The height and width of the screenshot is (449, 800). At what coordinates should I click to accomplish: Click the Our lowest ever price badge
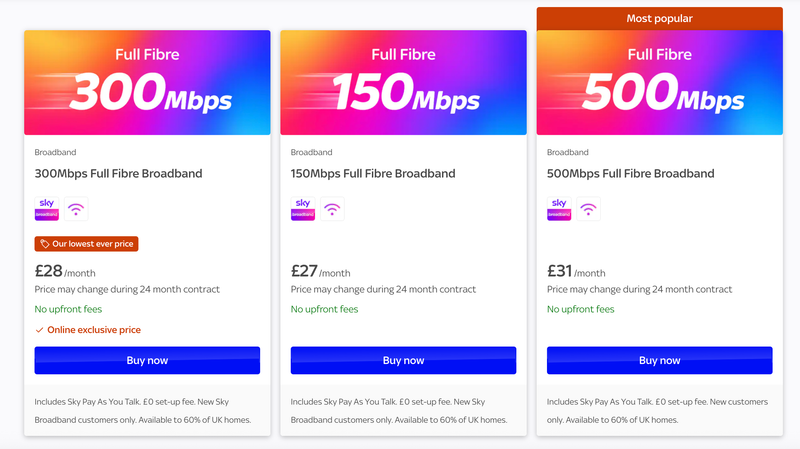[87, 243]
